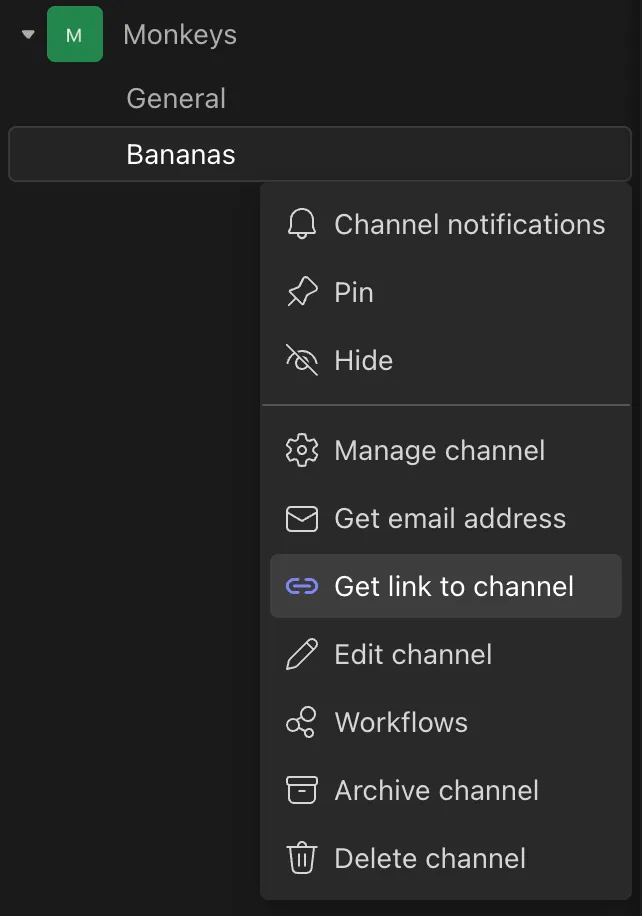642x916 pixels.
Task: Select Get link to channel
Action: click(x=446, y=586)
